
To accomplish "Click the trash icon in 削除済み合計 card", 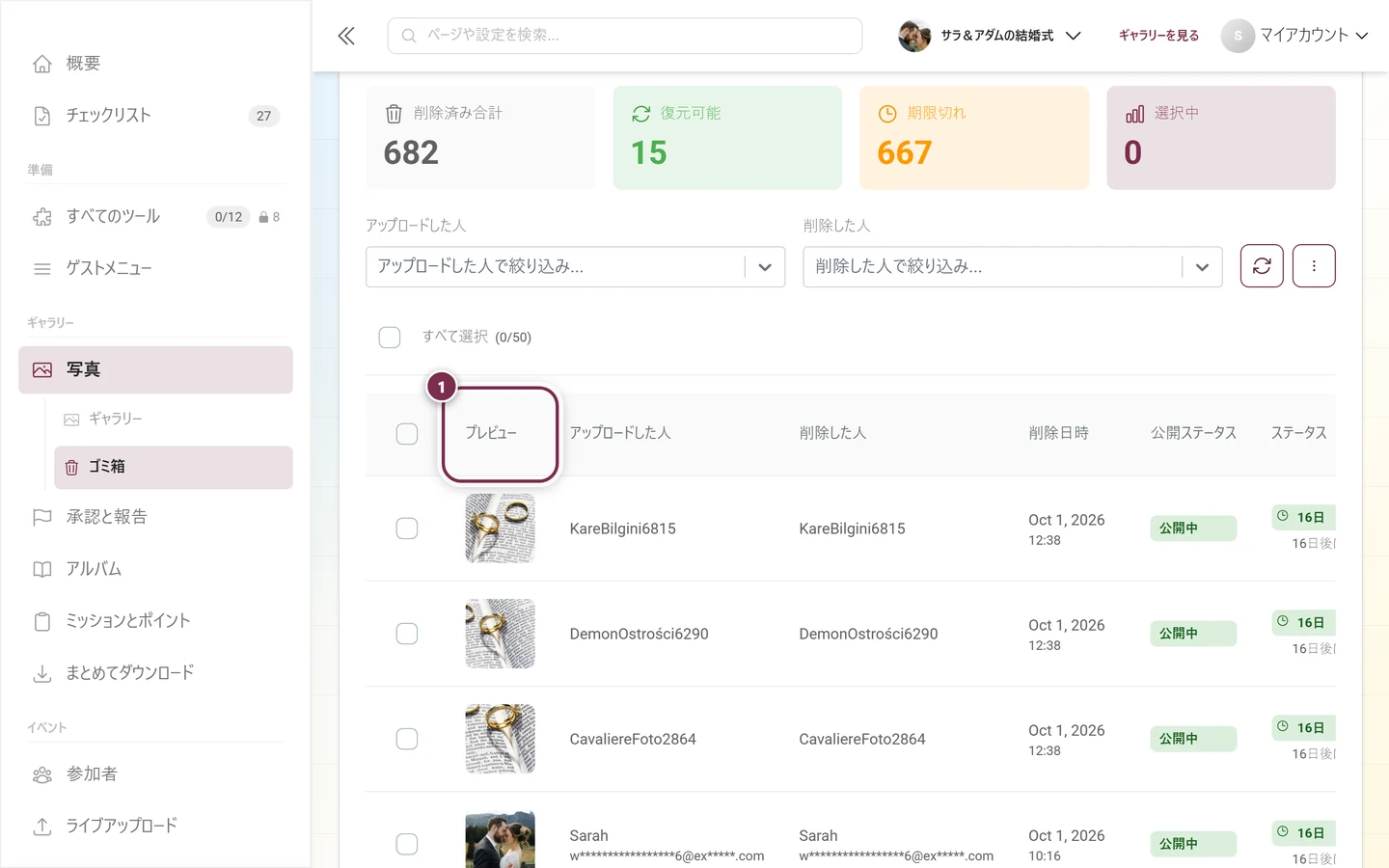I will click(x=394, y=114).
